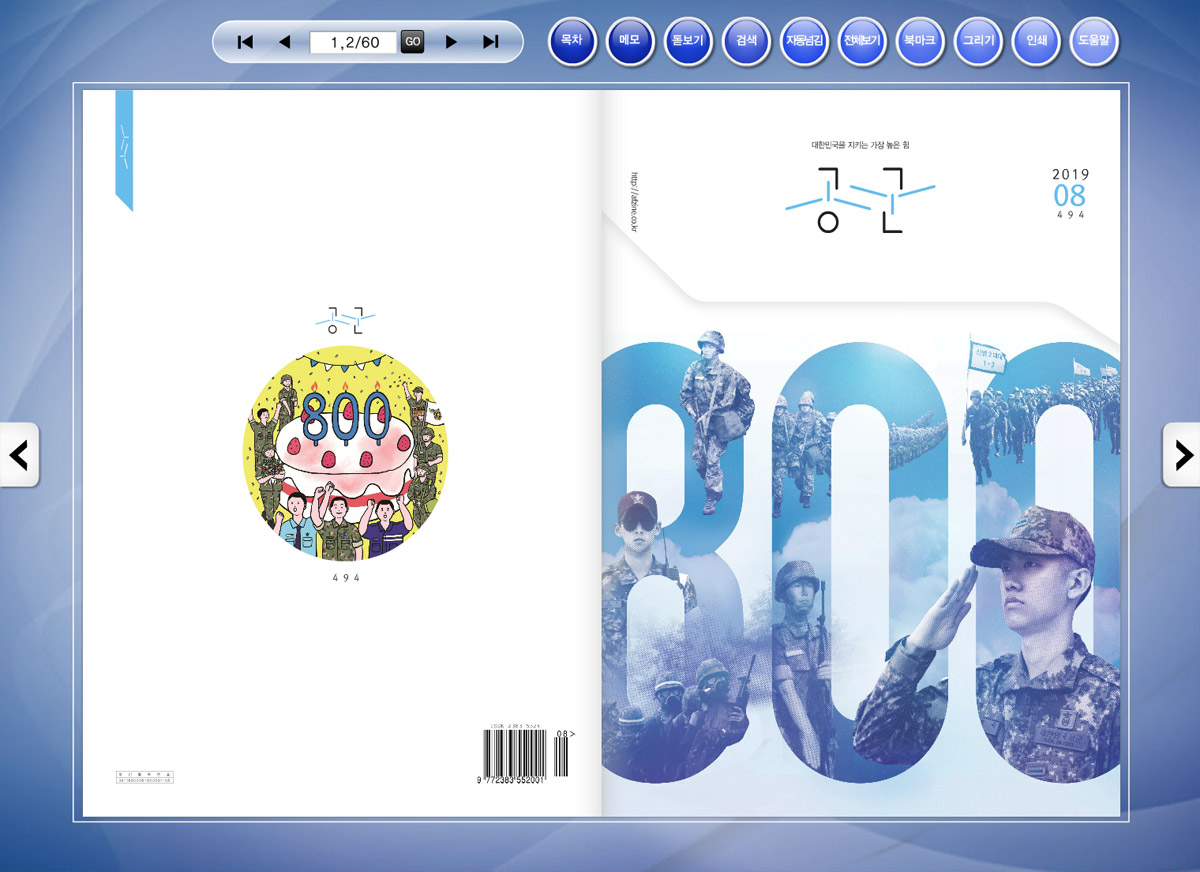The image size is (1200, 872).
Task: Open the 검색 search function
Action: [746, 42]
